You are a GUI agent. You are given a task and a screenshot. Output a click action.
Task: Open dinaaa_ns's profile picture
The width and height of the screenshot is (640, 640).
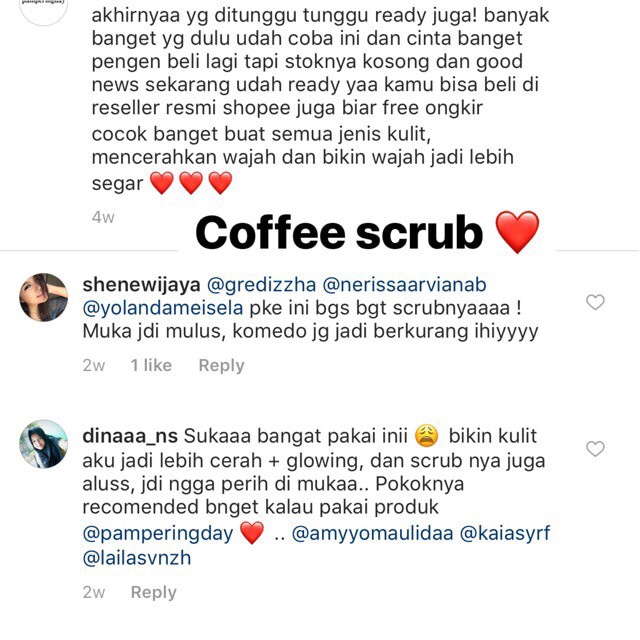pyautogui.click(x=44, y=444)
